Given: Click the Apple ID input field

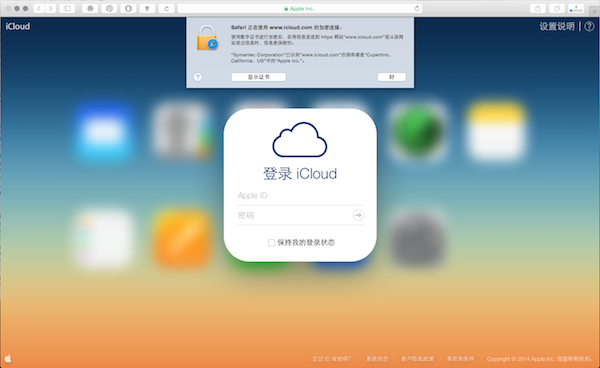Looking at the screenshot, I should (300, 196).
